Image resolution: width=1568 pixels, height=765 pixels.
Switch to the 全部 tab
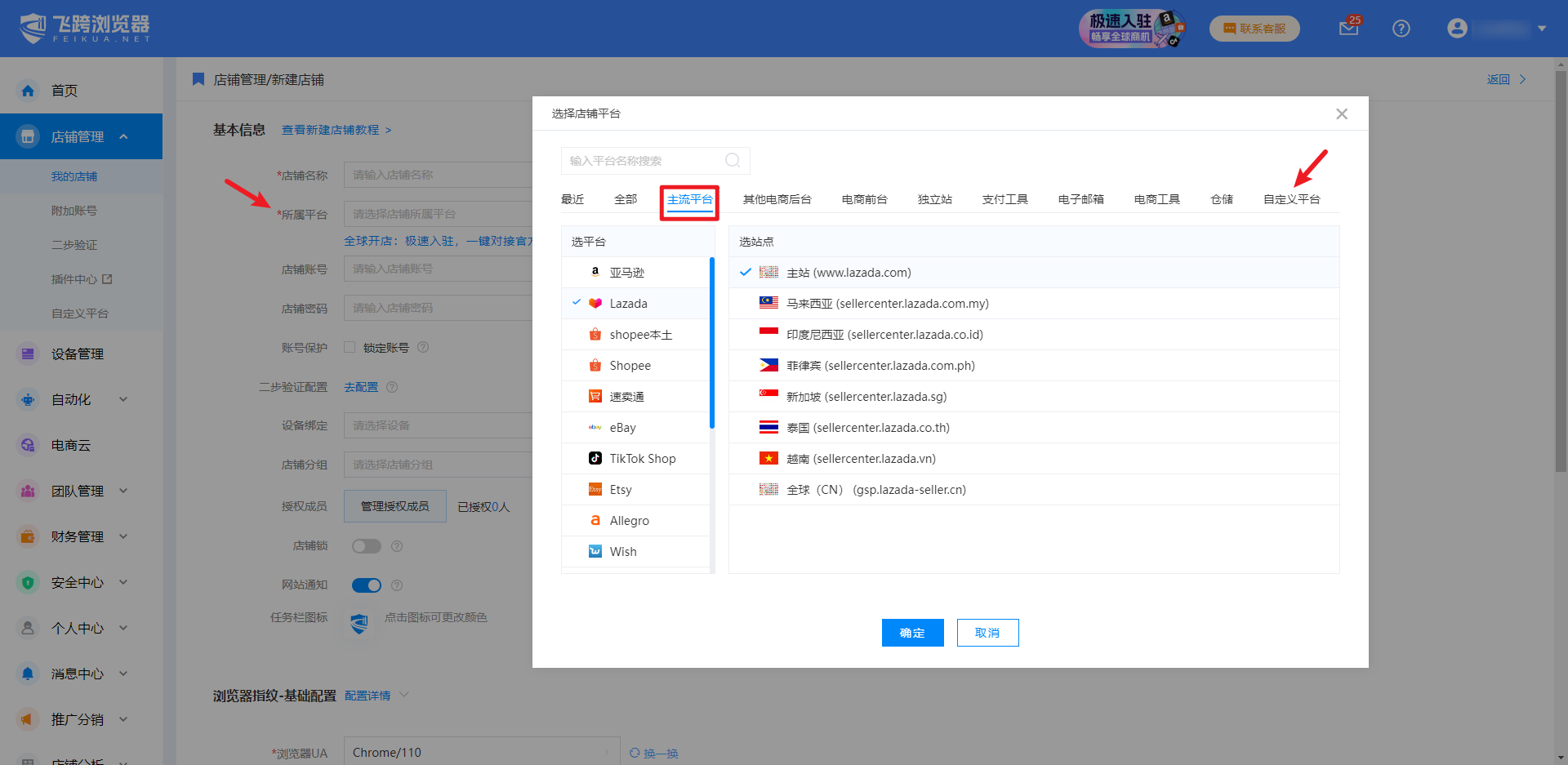point(626,199)
